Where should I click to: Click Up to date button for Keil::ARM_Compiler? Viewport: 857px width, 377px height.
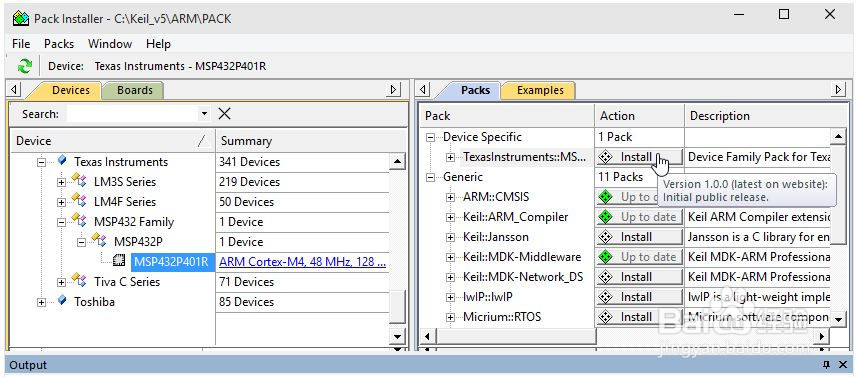coord(639,217)
